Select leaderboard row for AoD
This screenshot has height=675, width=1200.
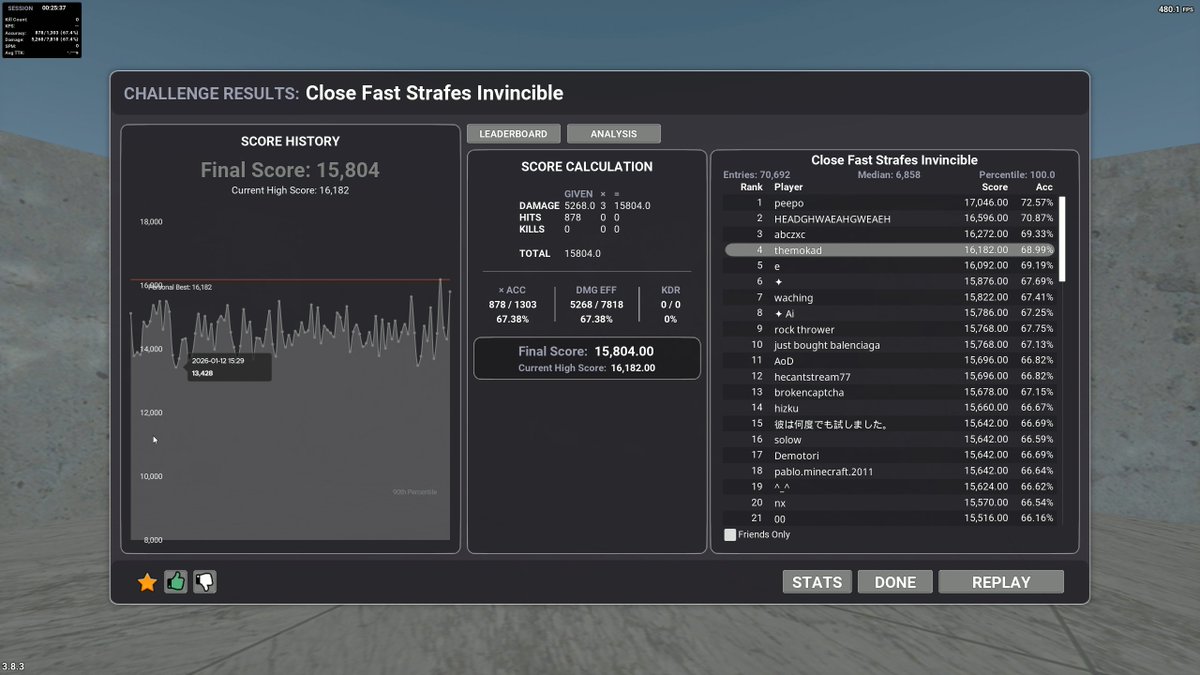tap(889, 361)
